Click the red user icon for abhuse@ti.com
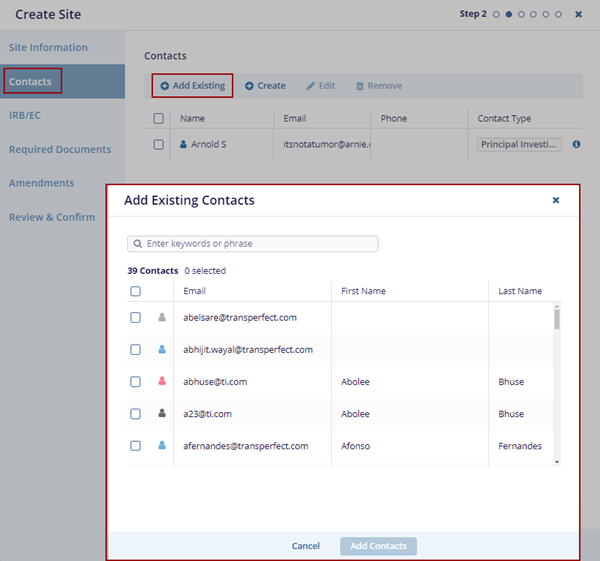This screenshot has width=600, height=561. 162,381
